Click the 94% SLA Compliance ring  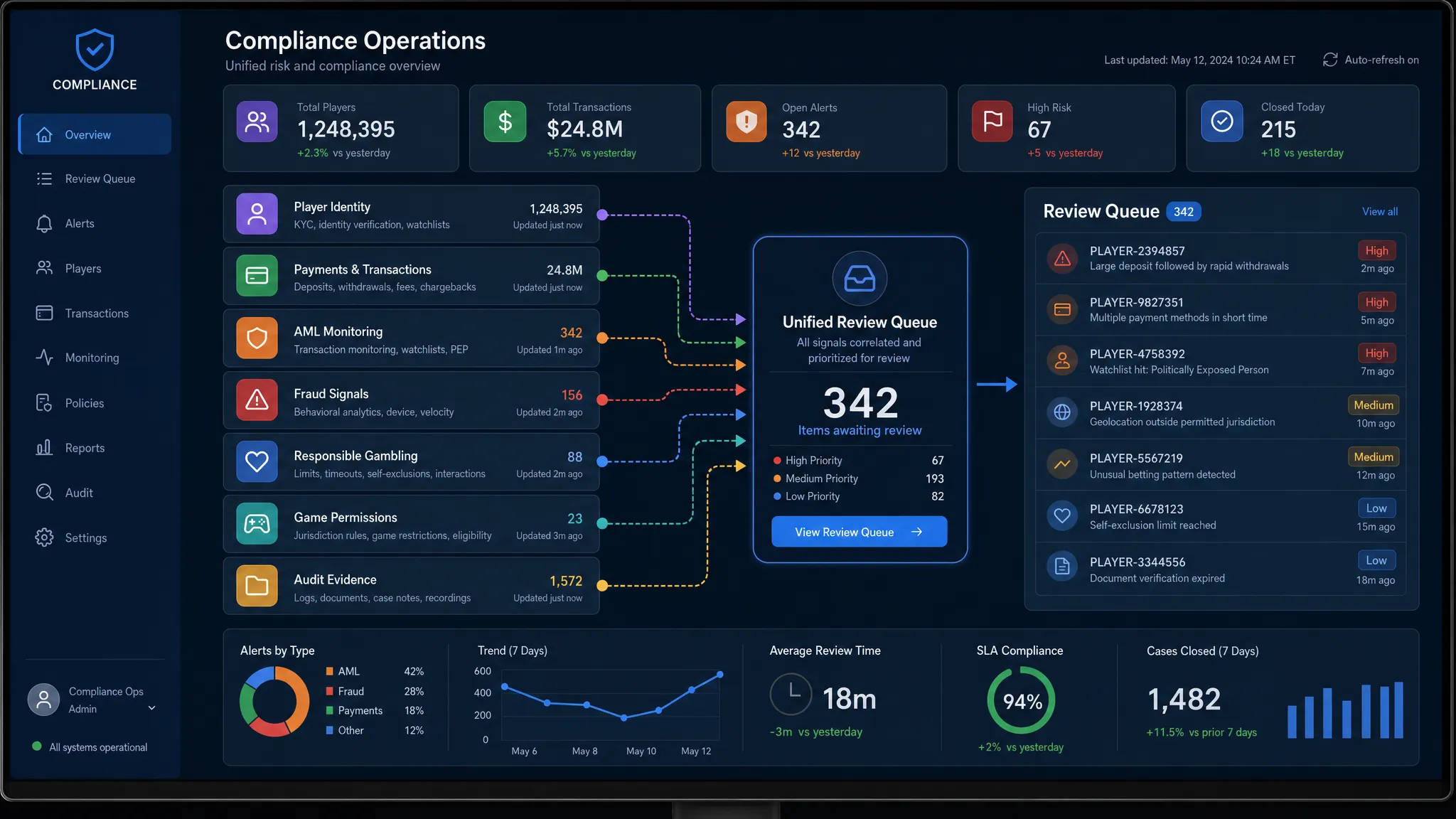tap(1021, 701)
